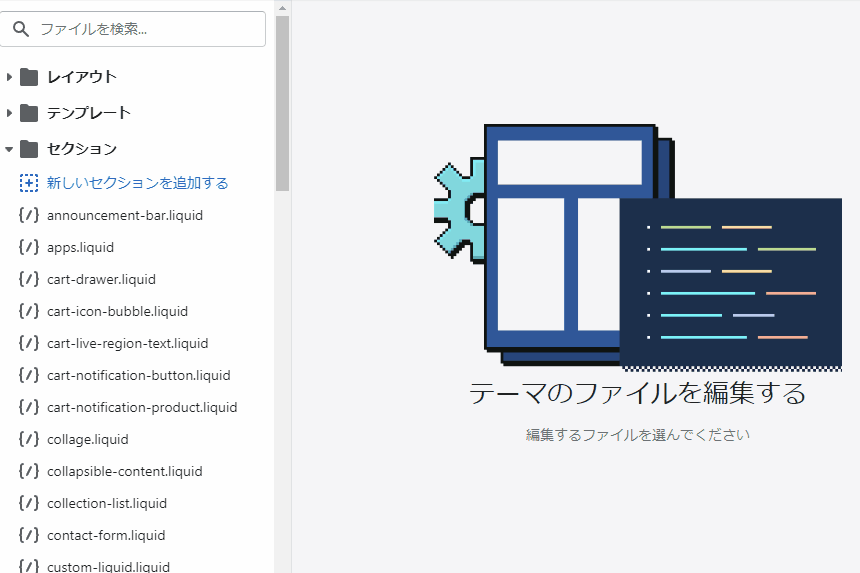Open collage.liquid file
Viewport: 860px width, 573px height.
coord(88,439)
